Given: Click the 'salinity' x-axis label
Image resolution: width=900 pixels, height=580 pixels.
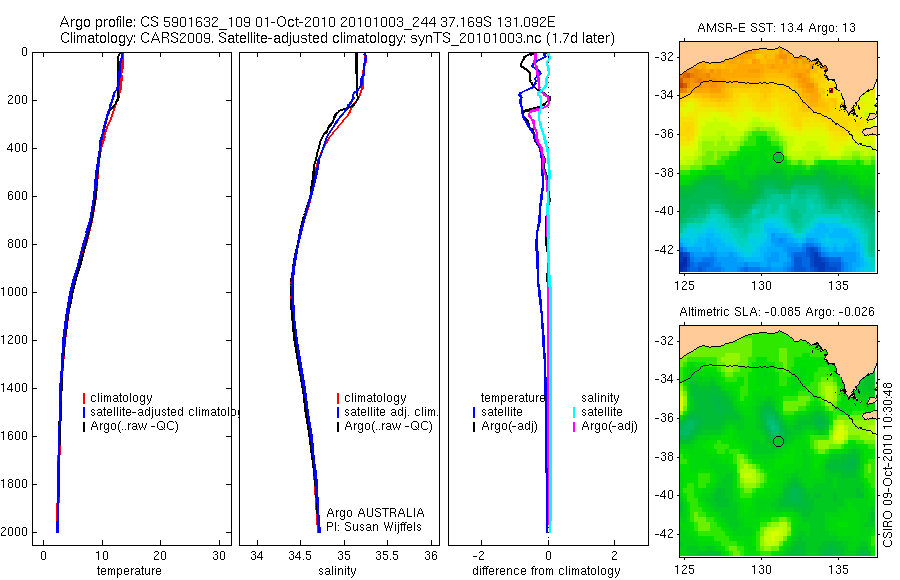Looking at the screenshot, I should pyautogui.click(x=338, y=571).
